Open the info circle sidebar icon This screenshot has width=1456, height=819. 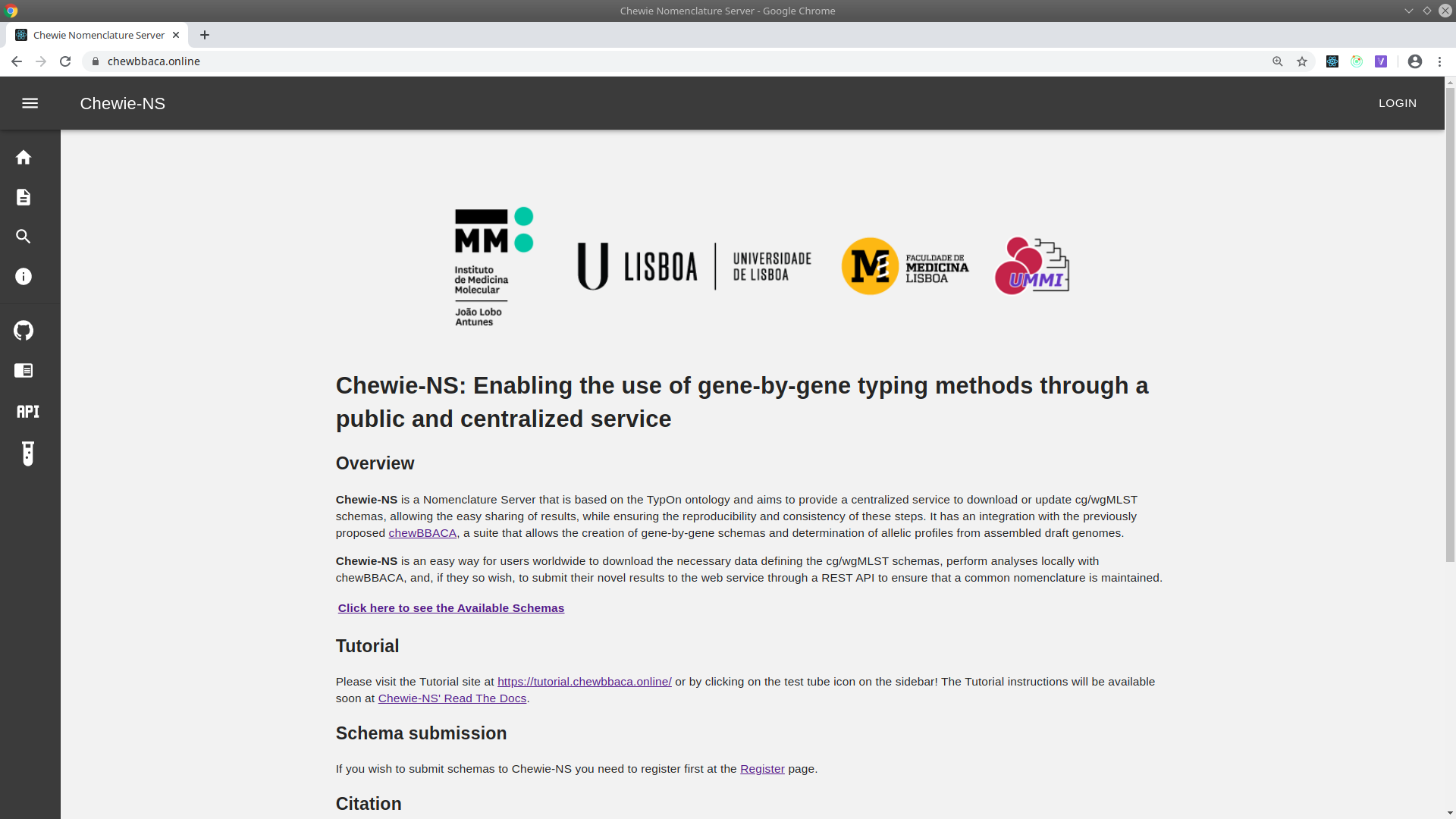(24, 277)
